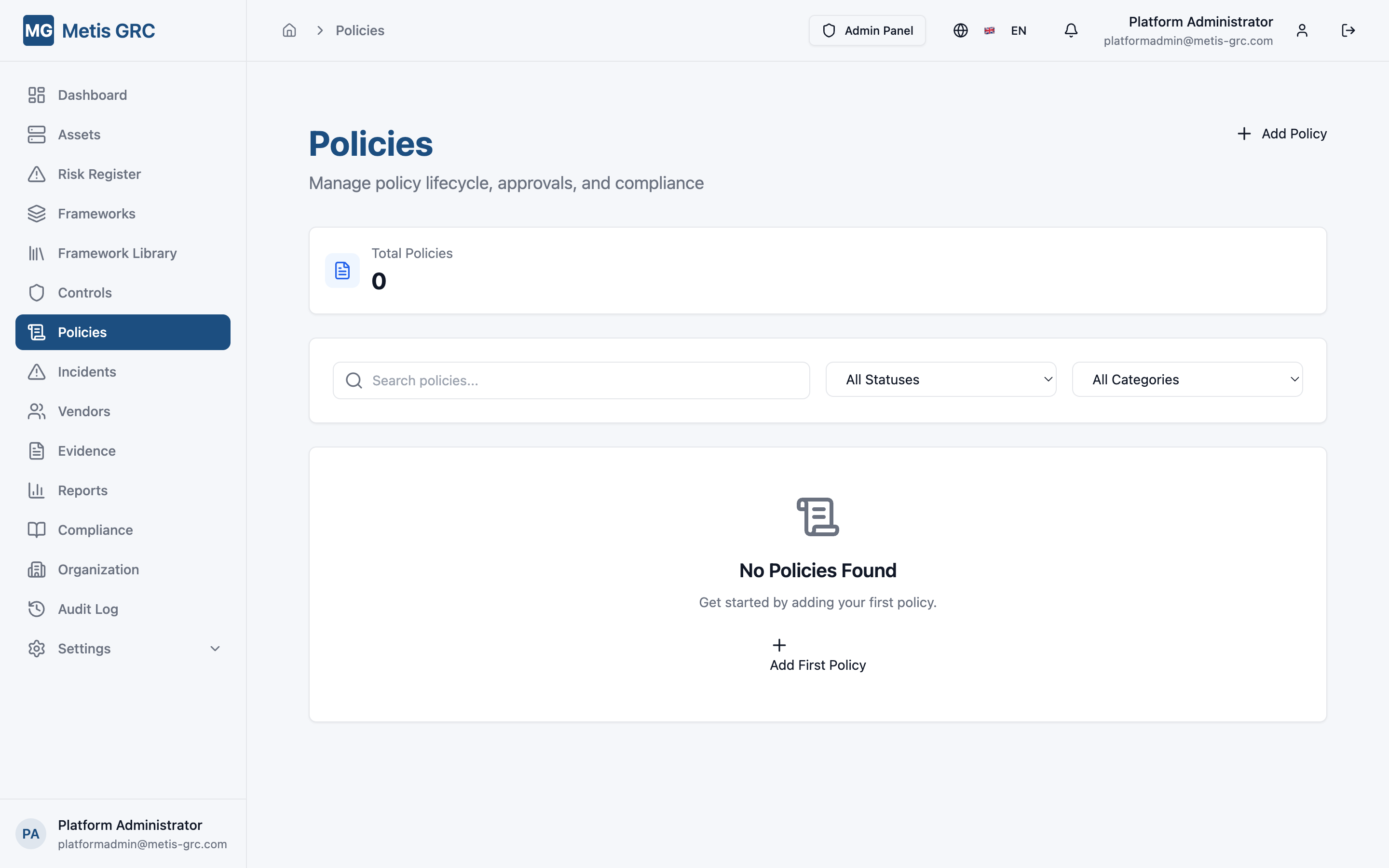The image size is (1389, 868).
Task: Click inside the policies search field
Action: 571,380
